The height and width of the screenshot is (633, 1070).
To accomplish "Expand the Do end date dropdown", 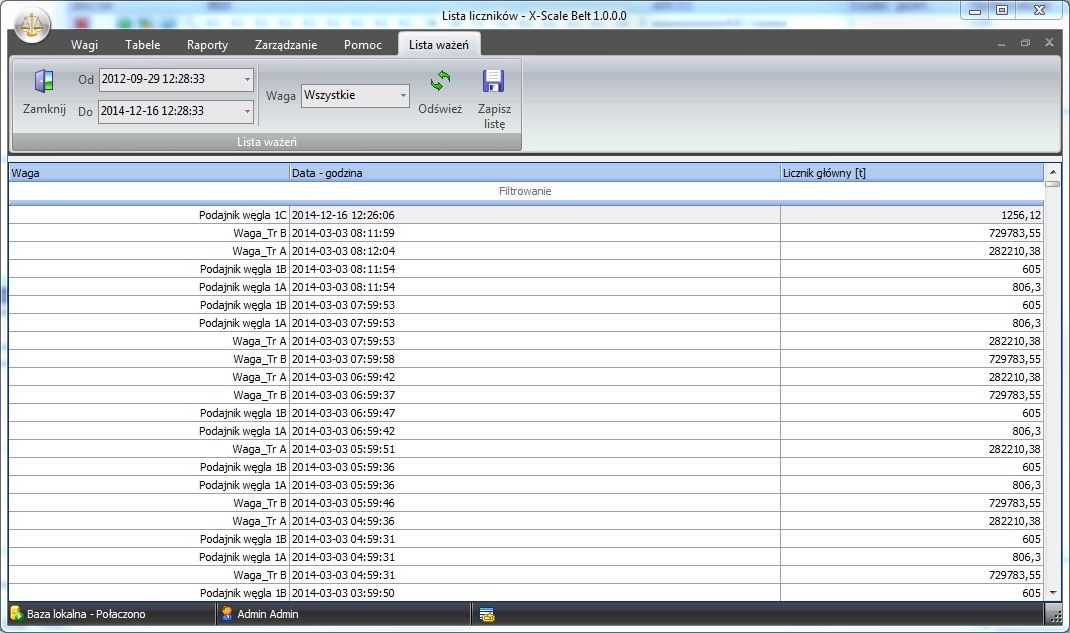I will (x=246, y=111).
